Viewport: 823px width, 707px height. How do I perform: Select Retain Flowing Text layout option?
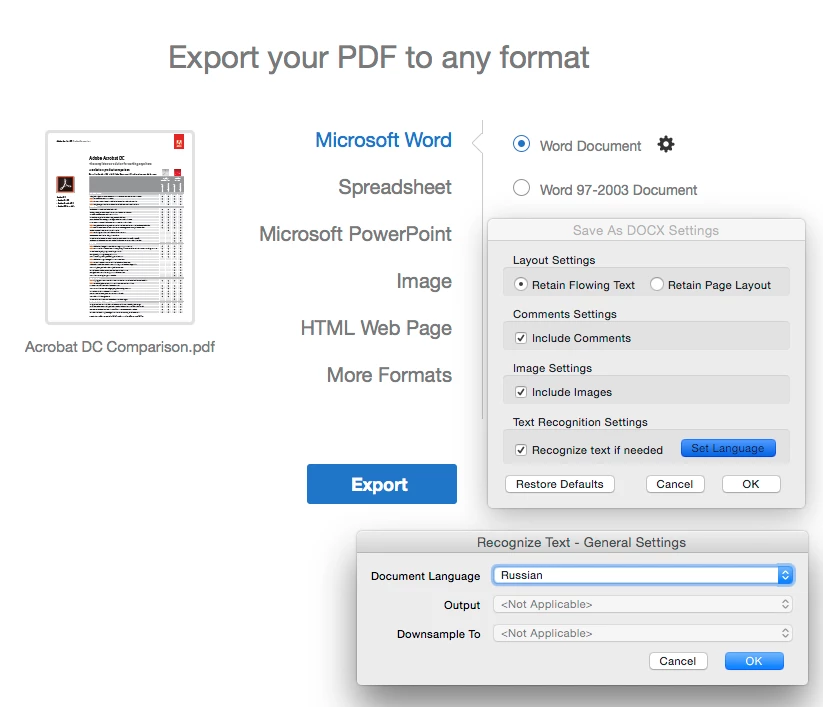521,284
